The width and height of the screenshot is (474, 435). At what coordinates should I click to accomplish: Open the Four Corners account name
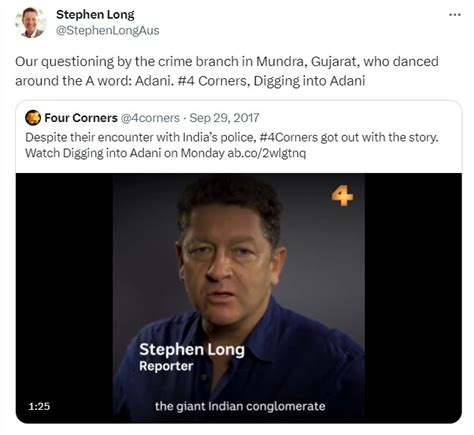point(81,118)
